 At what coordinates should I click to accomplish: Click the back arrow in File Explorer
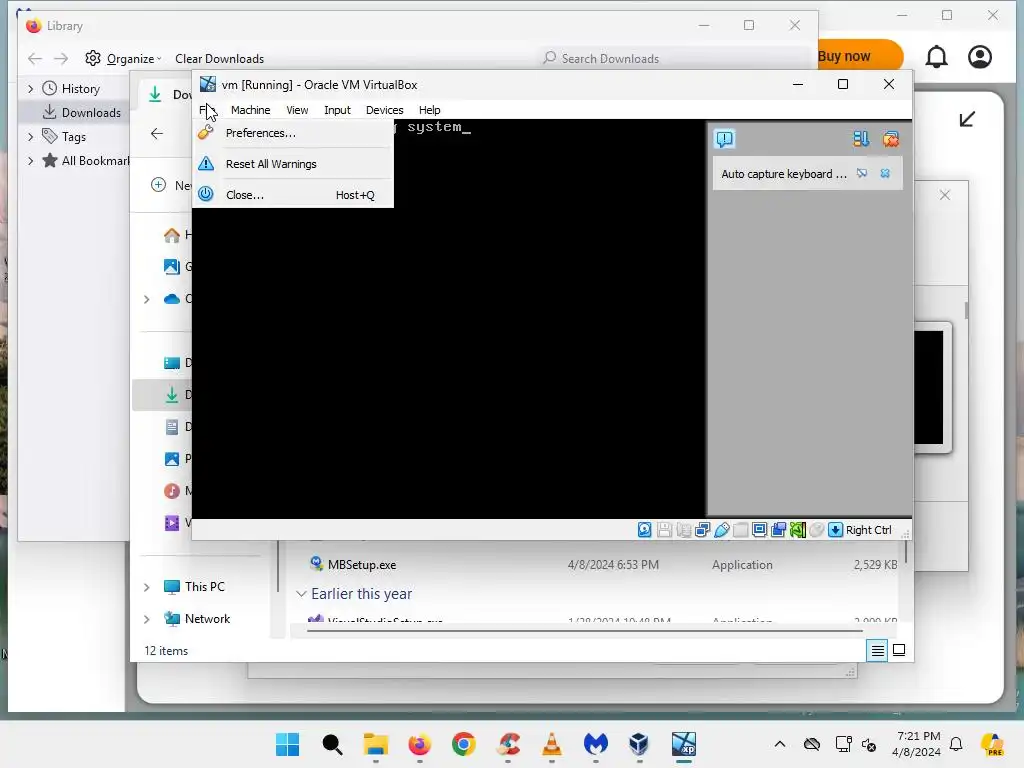[x=157, y=134]
